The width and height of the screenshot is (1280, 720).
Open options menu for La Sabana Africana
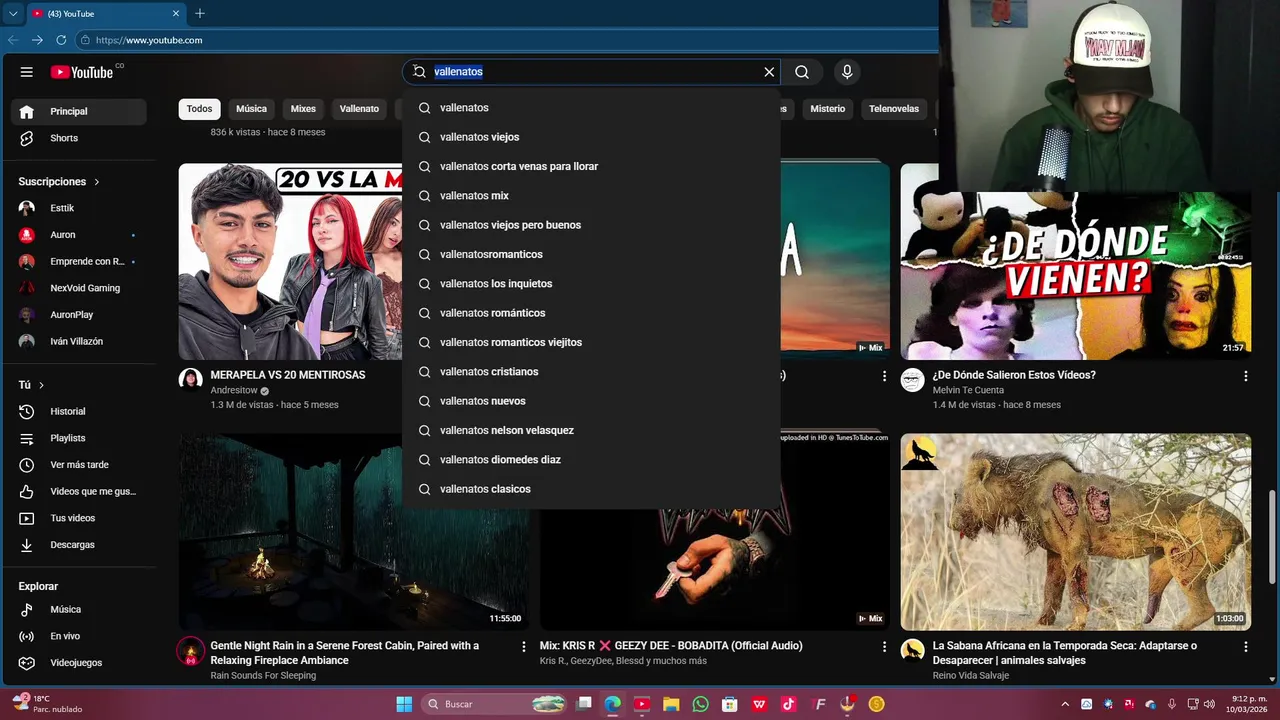pos(1246,647)
